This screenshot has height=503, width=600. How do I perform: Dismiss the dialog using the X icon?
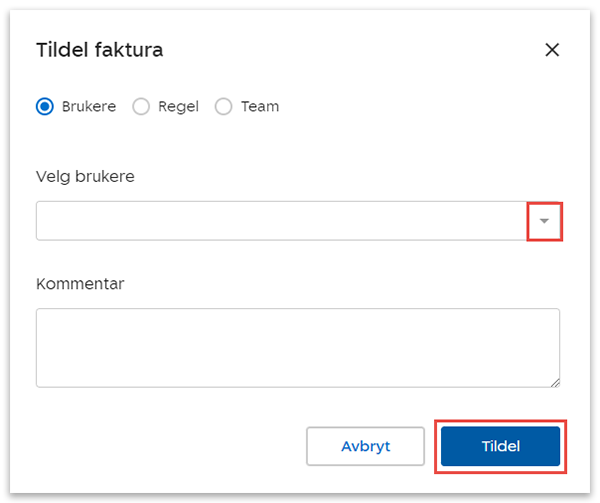(x=552, y=50)
